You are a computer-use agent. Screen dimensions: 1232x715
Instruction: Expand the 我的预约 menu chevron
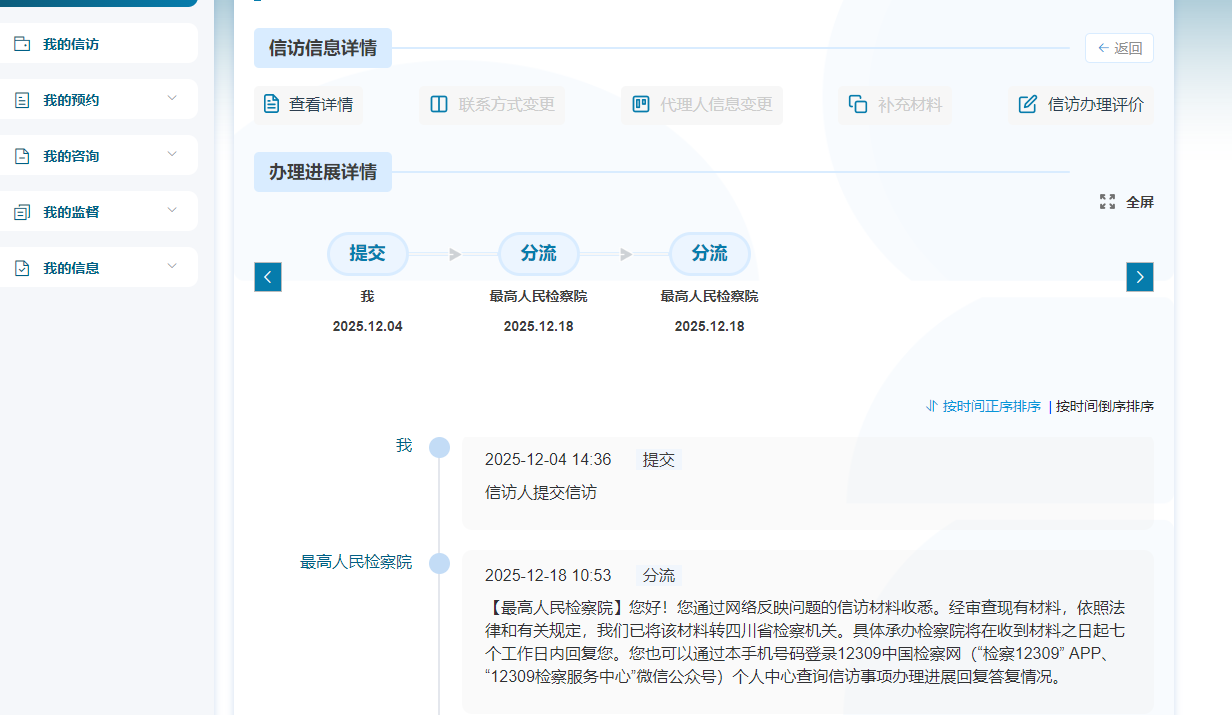click(172, 98)
